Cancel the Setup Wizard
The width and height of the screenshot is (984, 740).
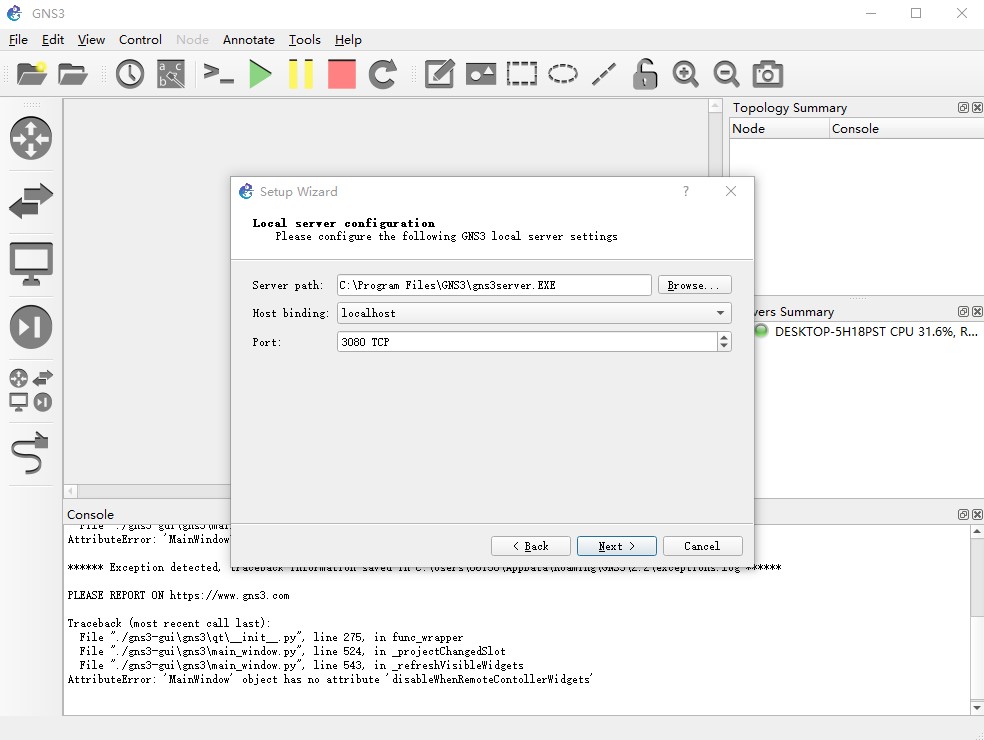tap(702, 546)
